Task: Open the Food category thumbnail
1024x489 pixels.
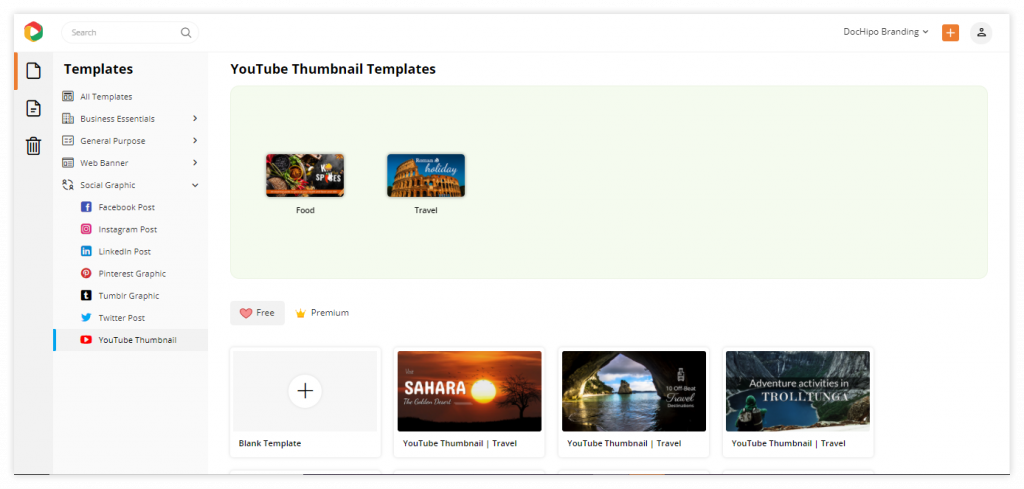Action: point(305,176)
